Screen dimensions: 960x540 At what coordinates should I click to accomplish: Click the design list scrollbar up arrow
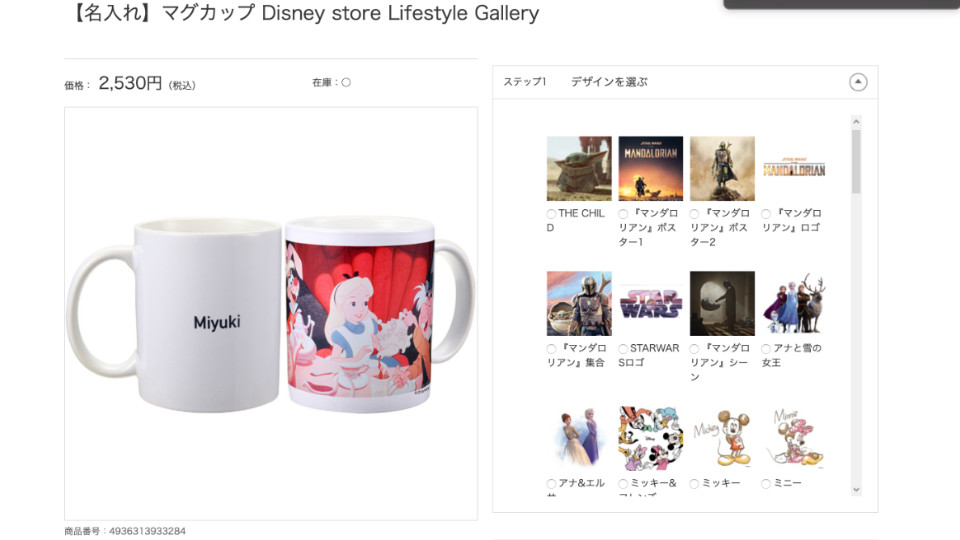click(x=857, y=122)
